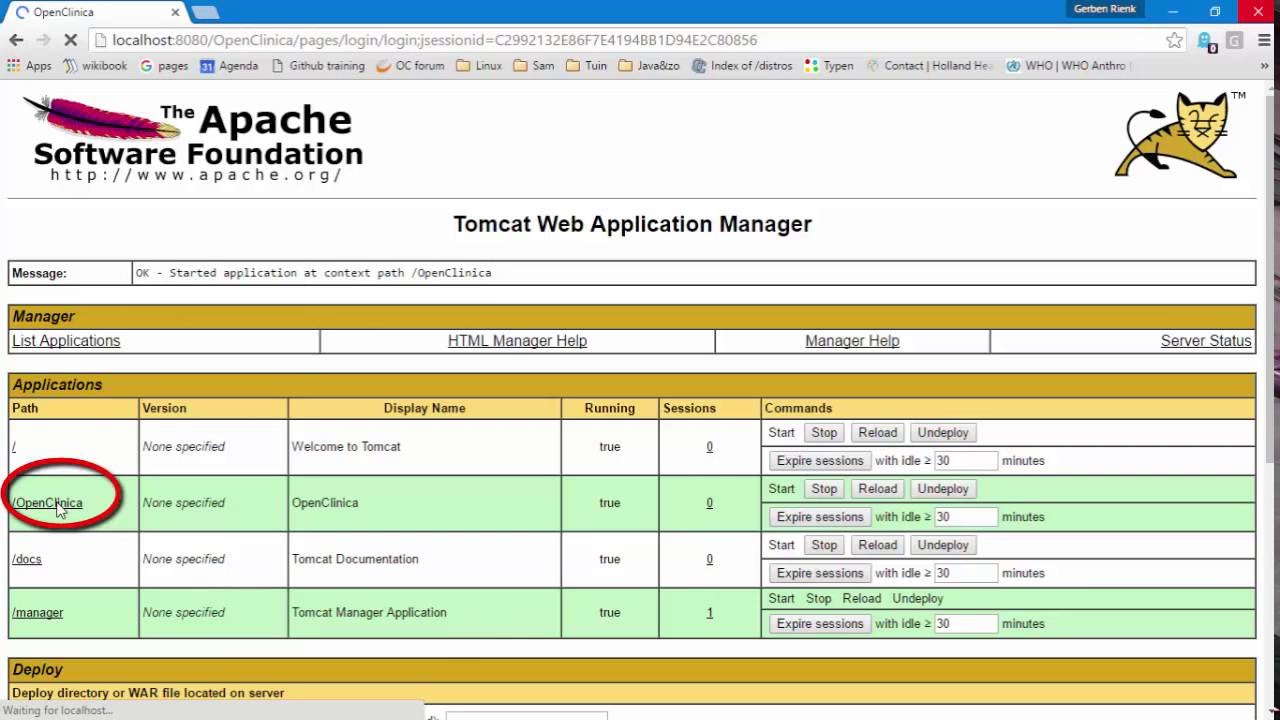
Task: Open the Gerben Rienk profile button
Action: pos(1105,9)
